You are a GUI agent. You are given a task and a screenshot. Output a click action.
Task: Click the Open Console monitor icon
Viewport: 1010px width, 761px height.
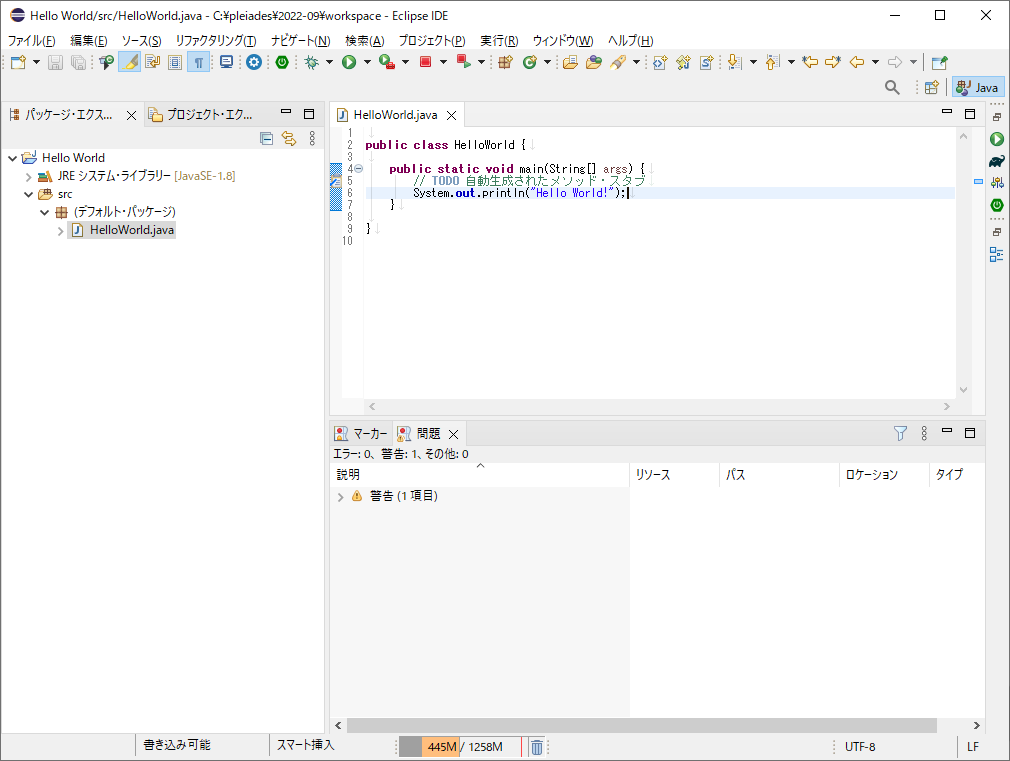226,63
